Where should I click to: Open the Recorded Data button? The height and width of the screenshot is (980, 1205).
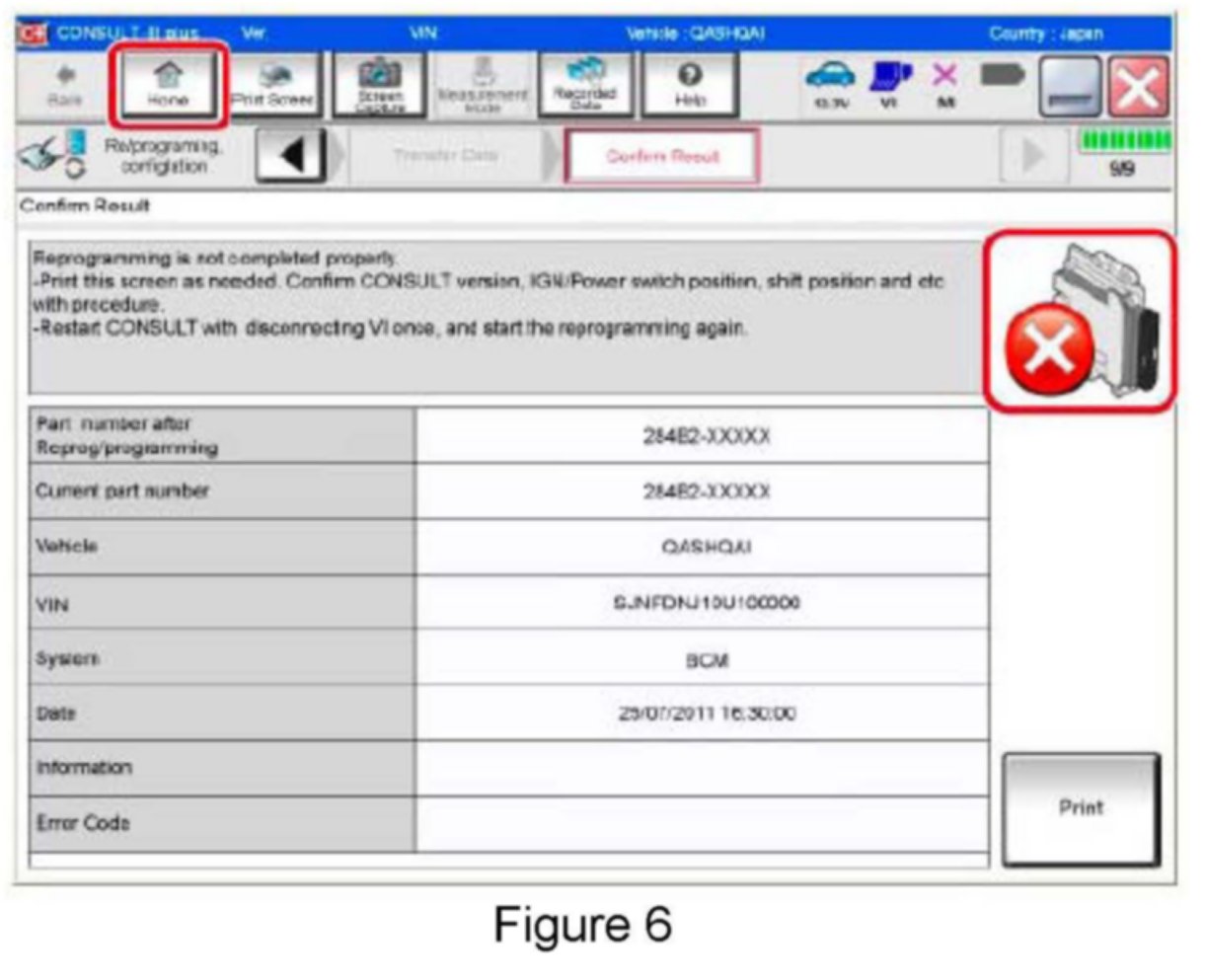[x=585, y=85]
